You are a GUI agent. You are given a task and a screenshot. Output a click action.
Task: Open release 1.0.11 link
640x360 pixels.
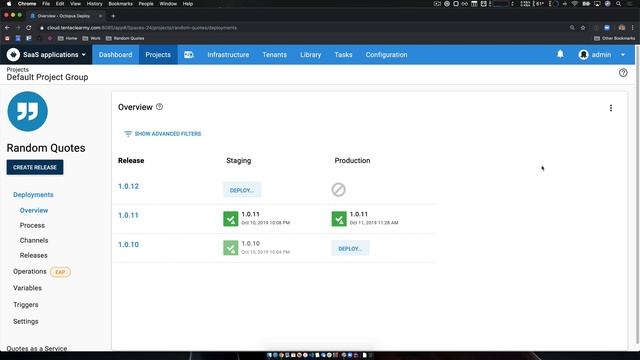click(129, 215)
